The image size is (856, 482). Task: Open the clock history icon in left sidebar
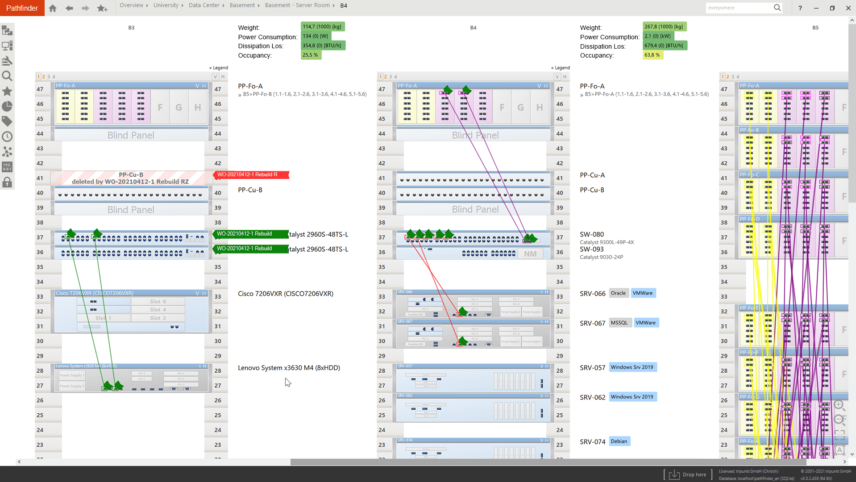point(7,136)
